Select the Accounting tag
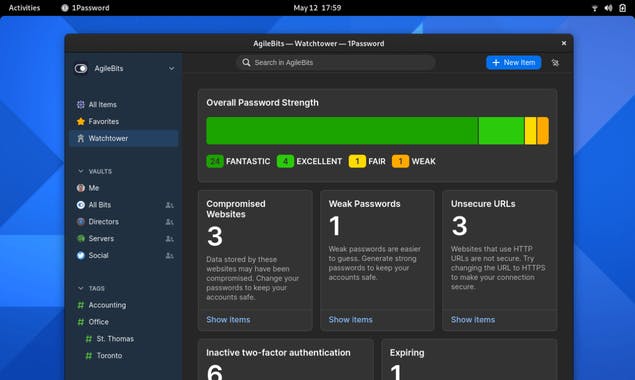The width and height of the screenshot is (635, 380). [x=124, y=305]
